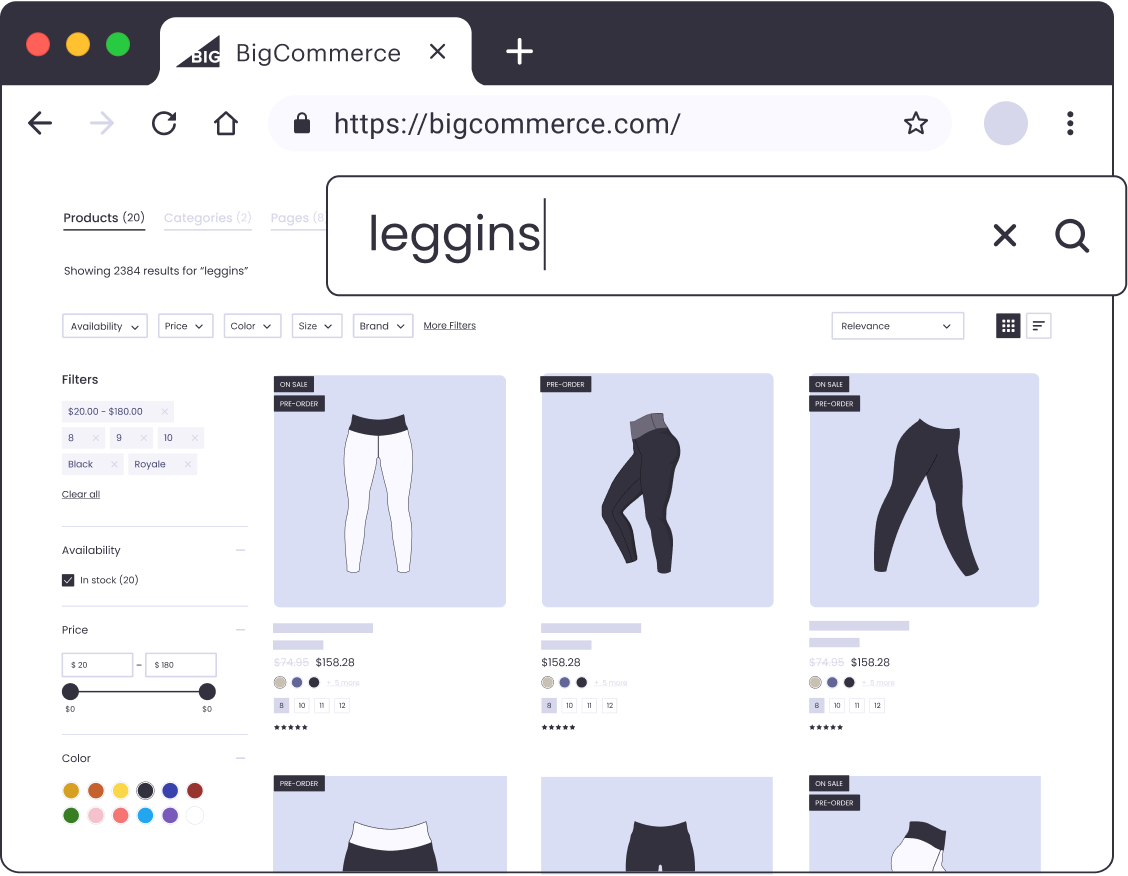Click the browser URL address bar
Screen dimensions: 1128x876
[x=609, y=123]
